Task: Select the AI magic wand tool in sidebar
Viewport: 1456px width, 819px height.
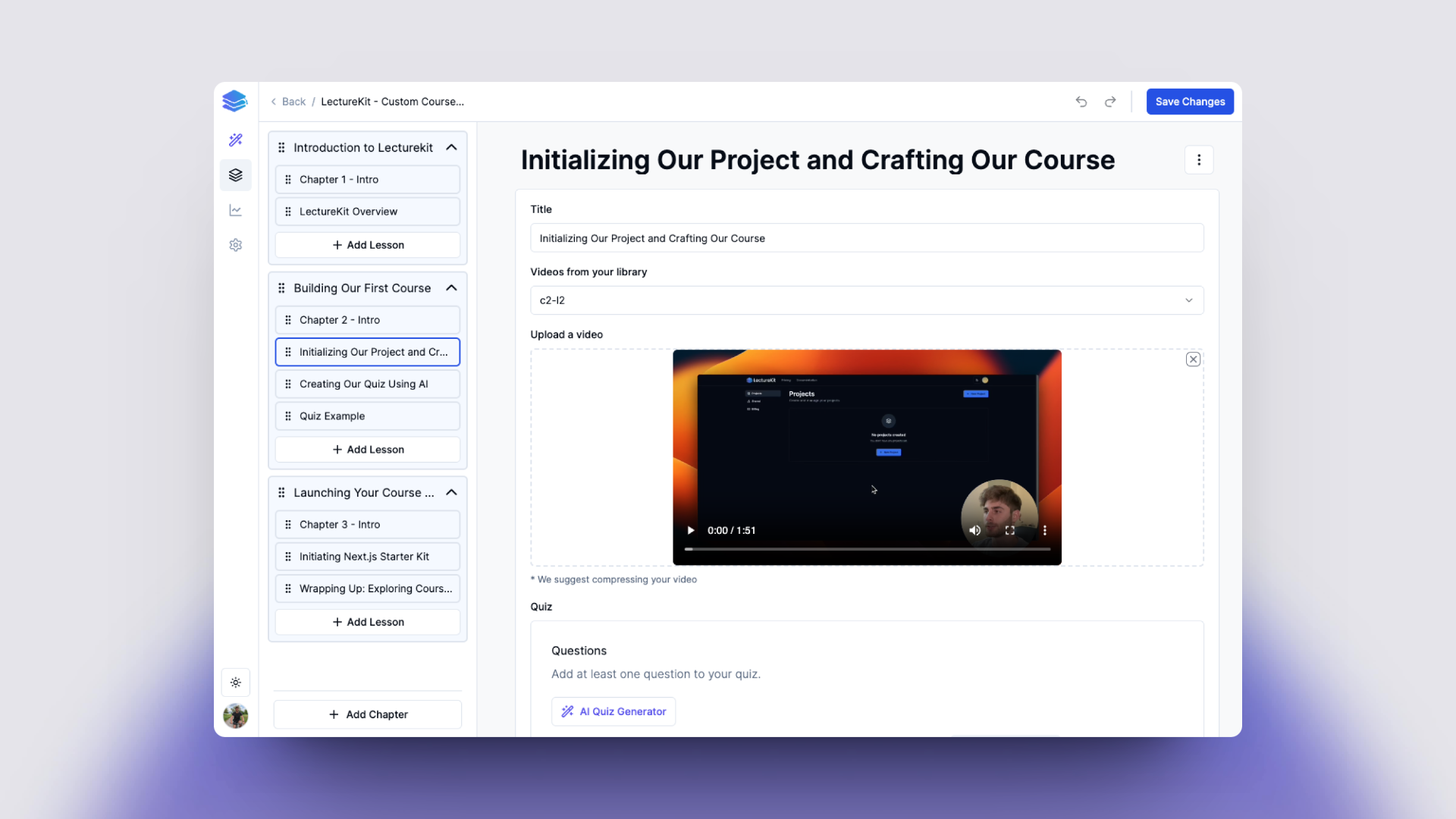Action: pyautogui.click(x=235, y=140)
